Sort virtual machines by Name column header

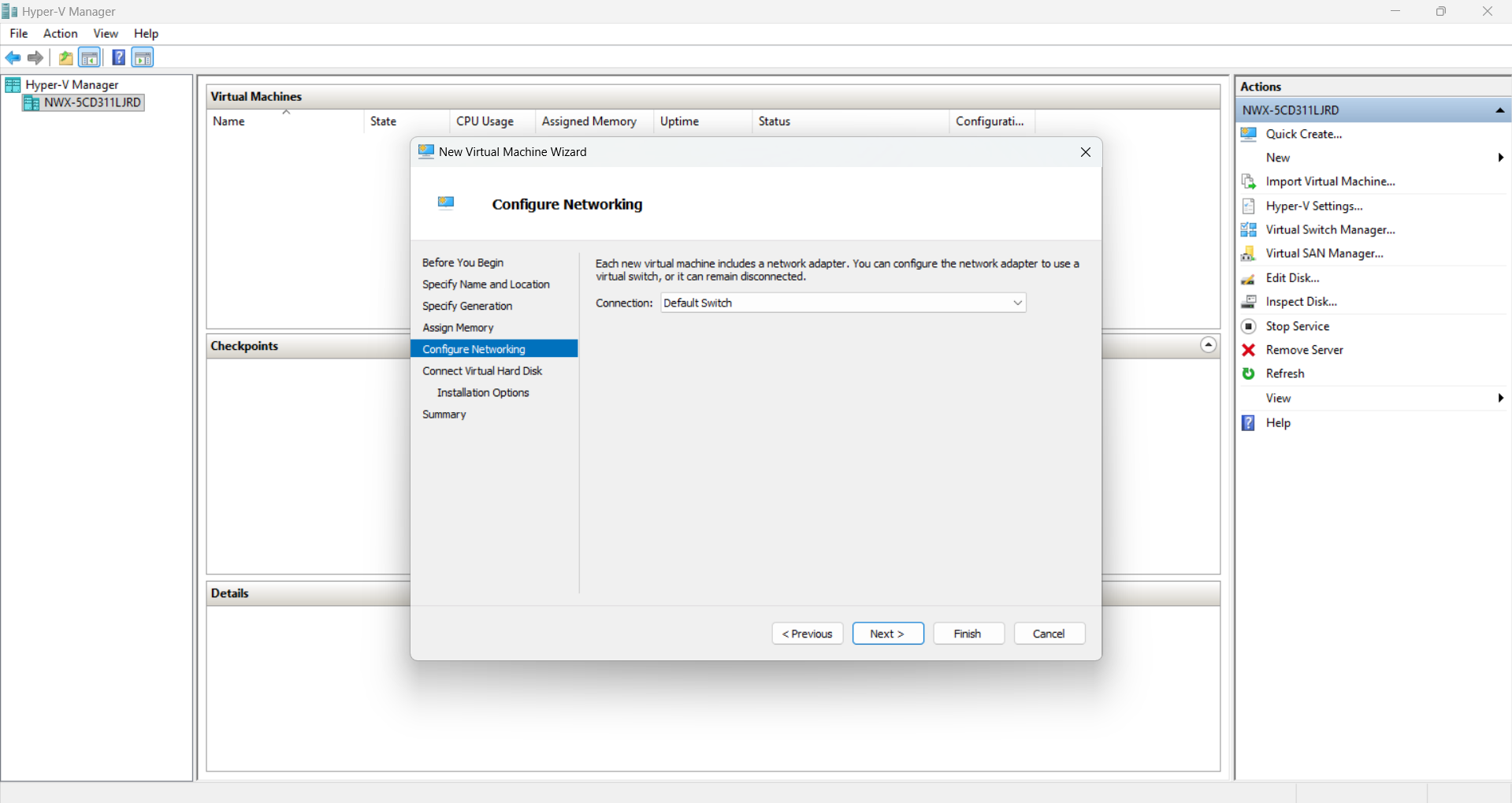coord(229,121)
